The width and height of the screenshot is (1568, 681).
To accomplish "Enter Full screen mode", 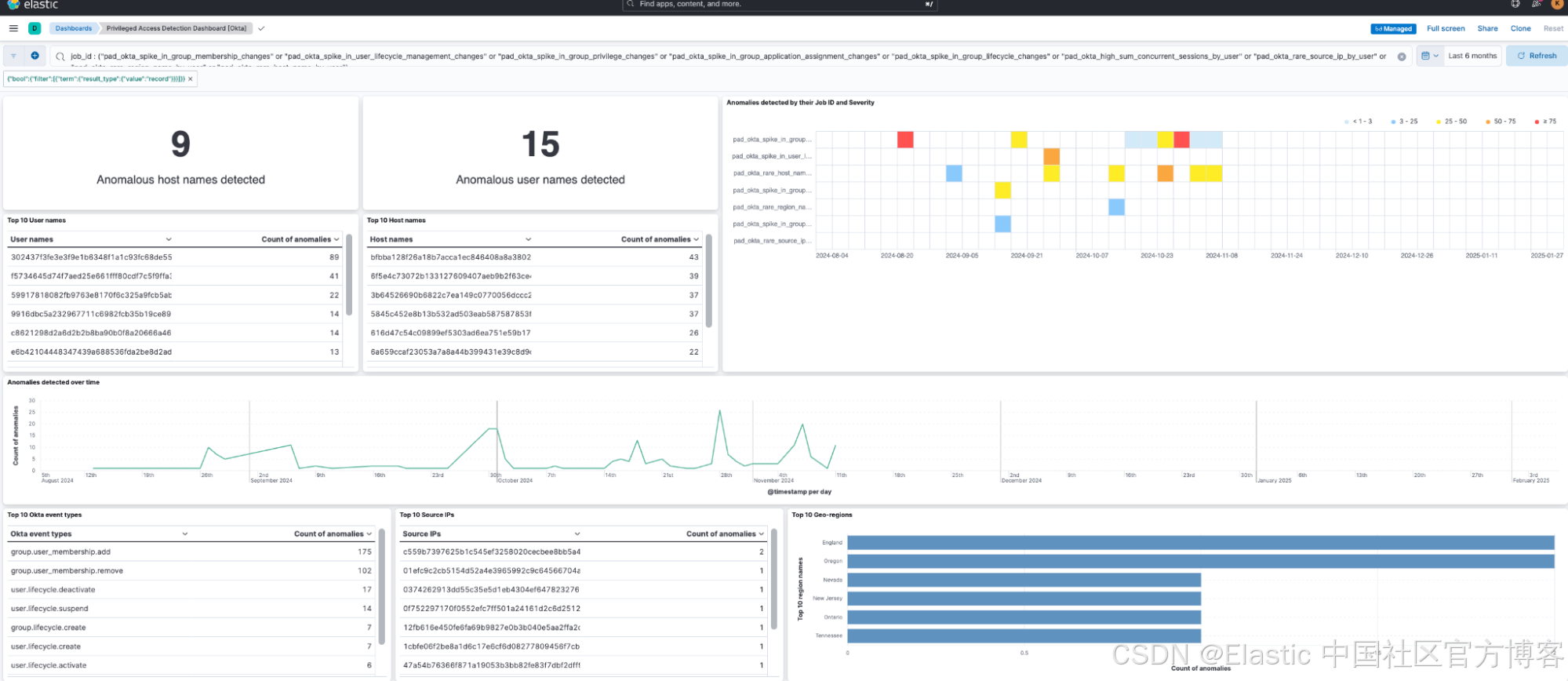I will (1446, 28).
